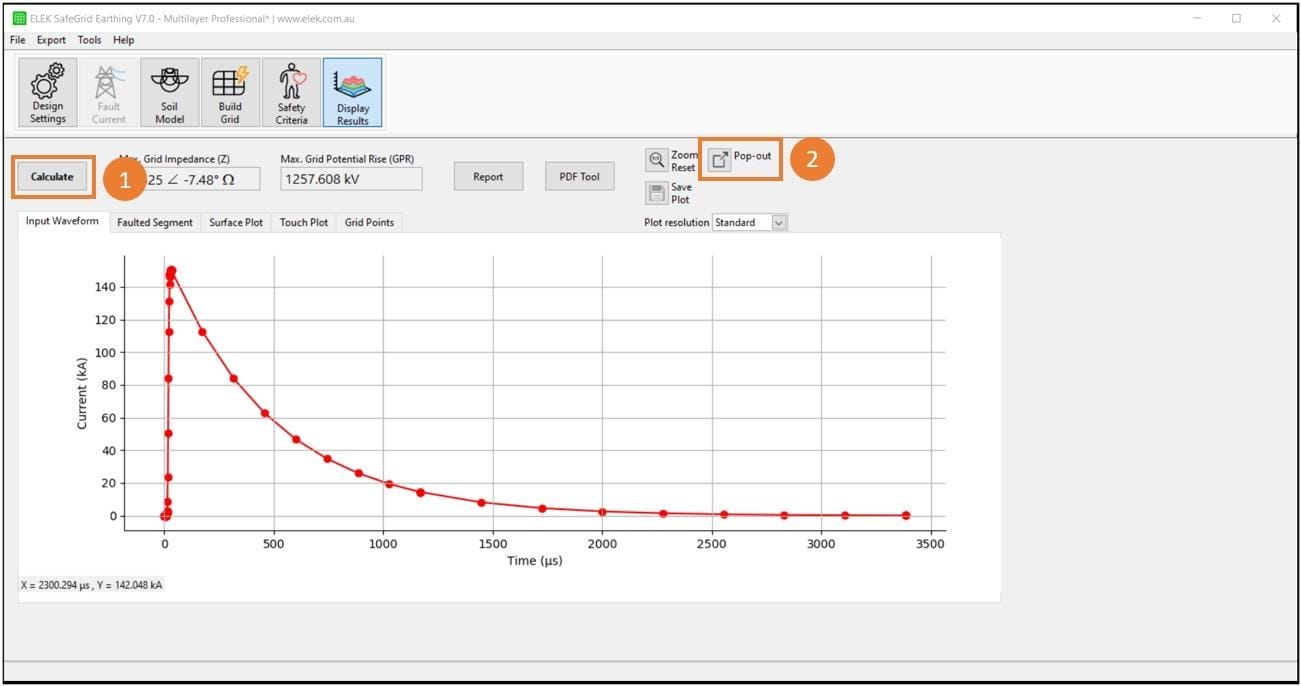This screenshot has width=1301, height=686.
Task: Click the Max. Grid Potential Rise field
Action: 350,177
